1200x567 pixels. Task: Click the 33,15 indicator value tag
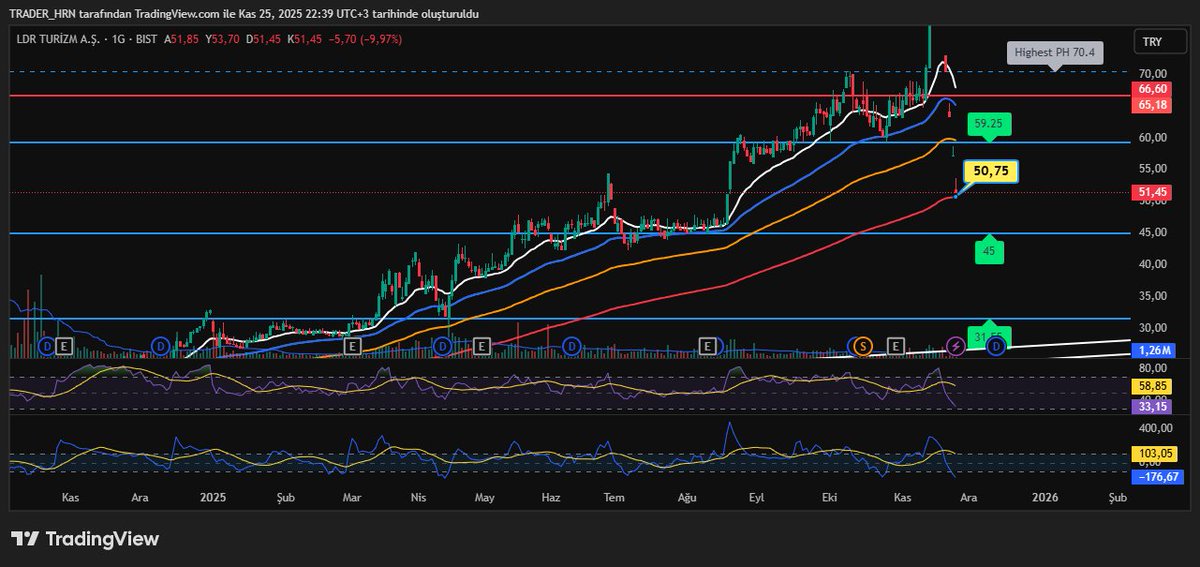click(x=1151, y=406)
